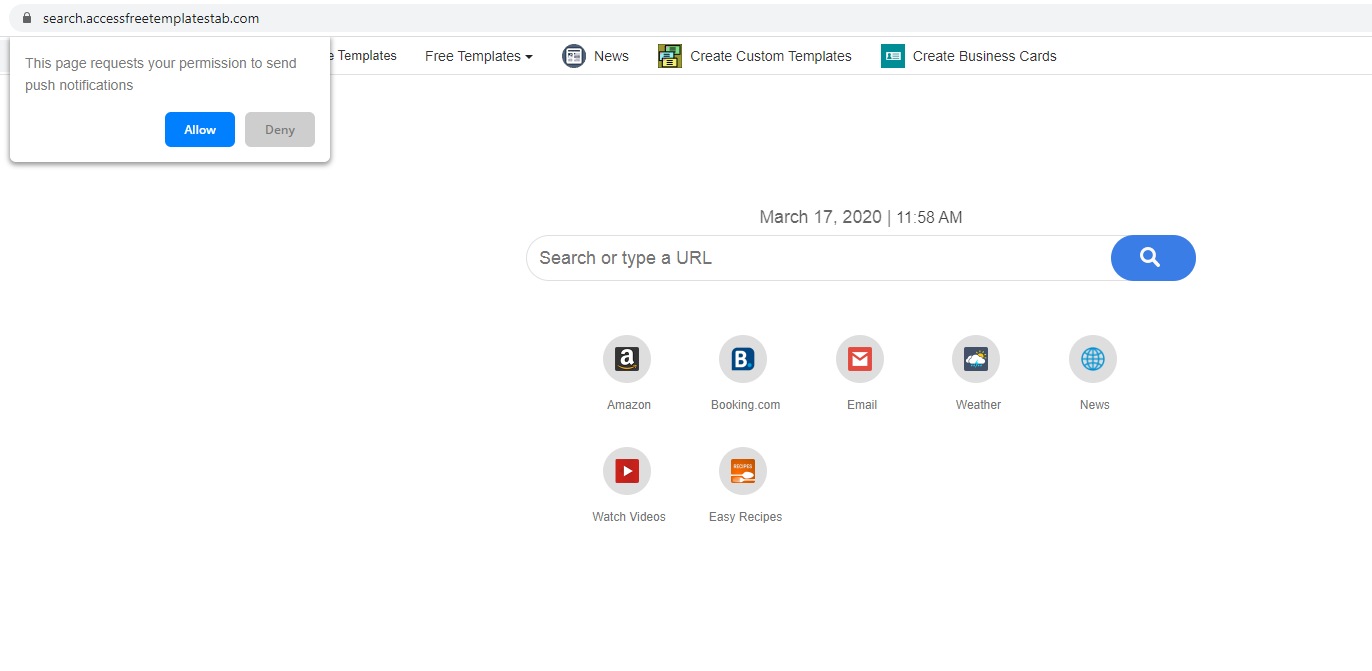Image resolution: width=1372 pixels, height=671 pixels.
Task: Click the Create Custom Templates icon
Action: tap(670, 56)
